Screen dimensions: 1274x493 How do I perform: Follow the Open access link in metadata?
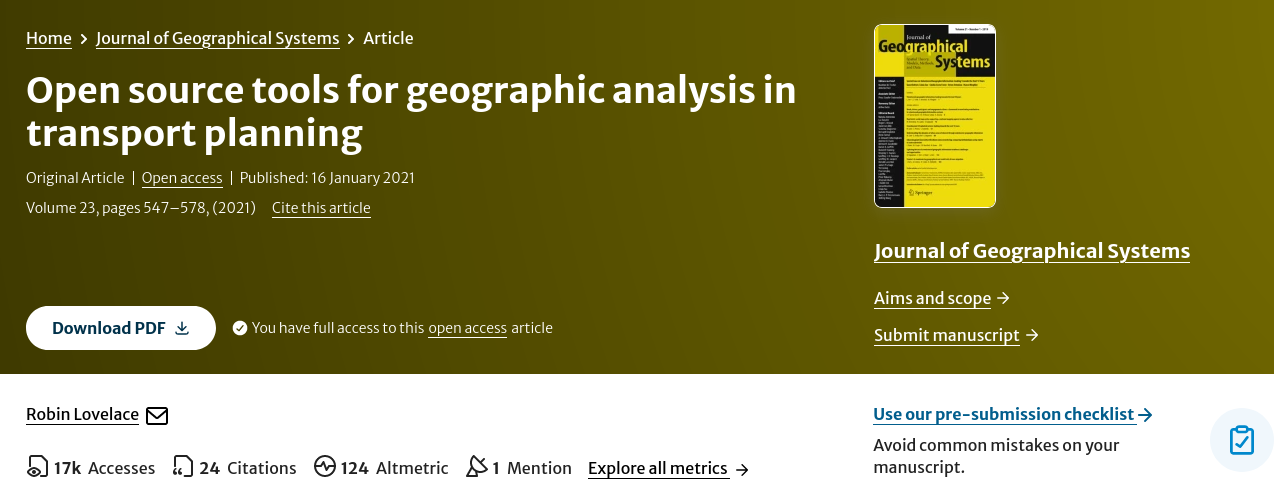[182, 178]
